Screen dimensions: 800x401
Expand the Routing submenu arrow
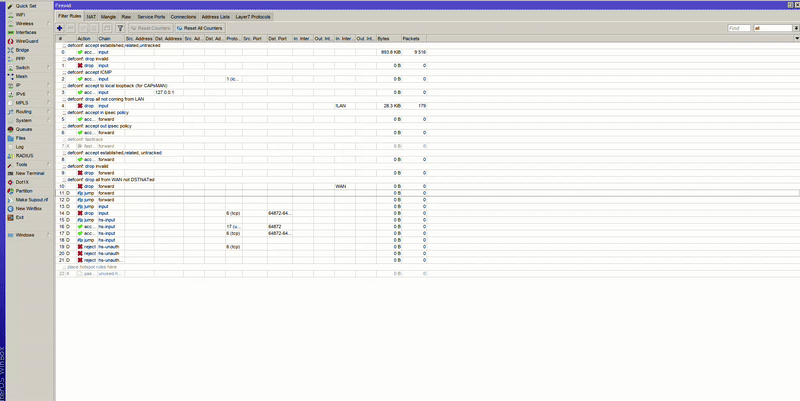pyautogui.click(x=49, y=111)
